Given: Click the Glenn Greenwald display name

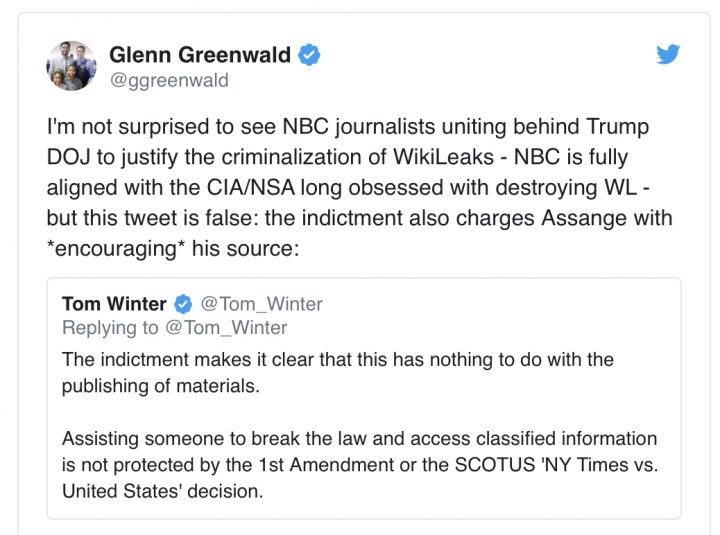Looking at the screenshot, I should [x=202, y=56].
